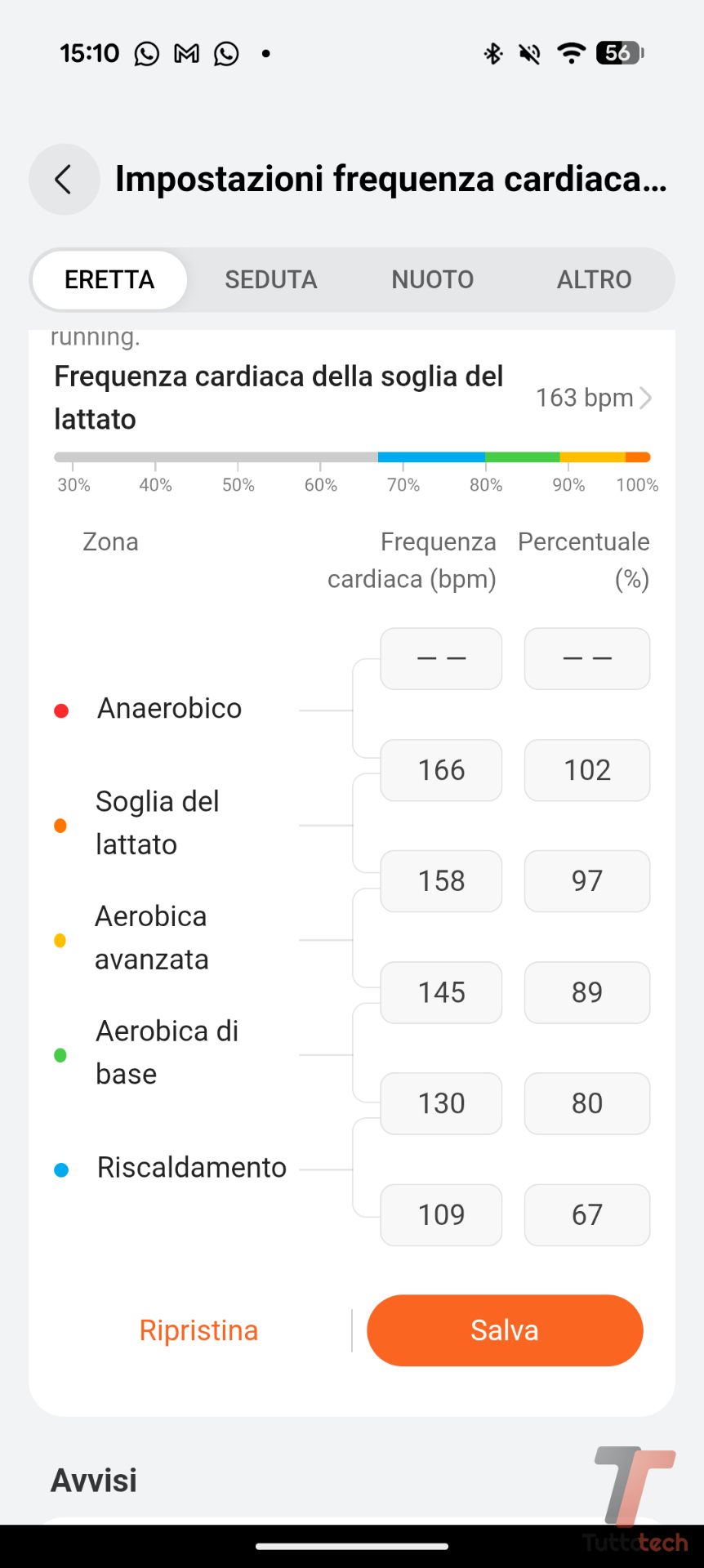Open lactate threshold 163 bpm setting
704x1568 pixels.
click(593, 398)
